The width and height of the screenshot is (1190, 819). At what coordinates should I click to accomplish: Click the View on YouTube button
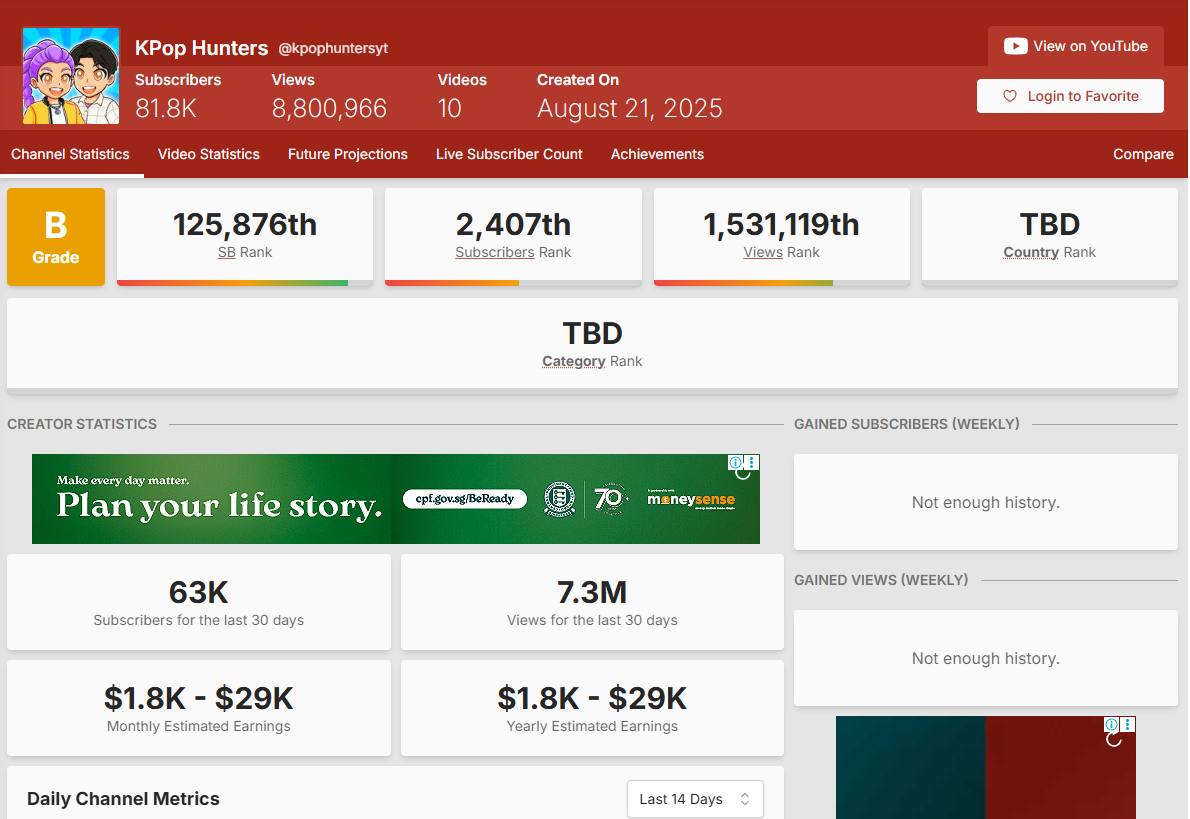(1075, 46)
